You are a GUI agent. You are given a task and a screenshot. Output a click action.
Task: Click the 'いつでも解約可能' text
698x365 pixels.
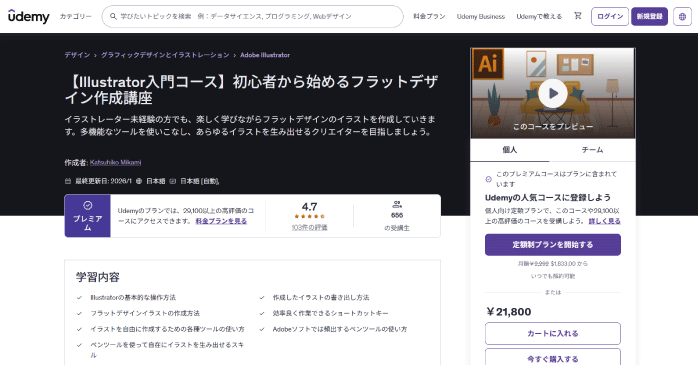(x=553, y=276)
